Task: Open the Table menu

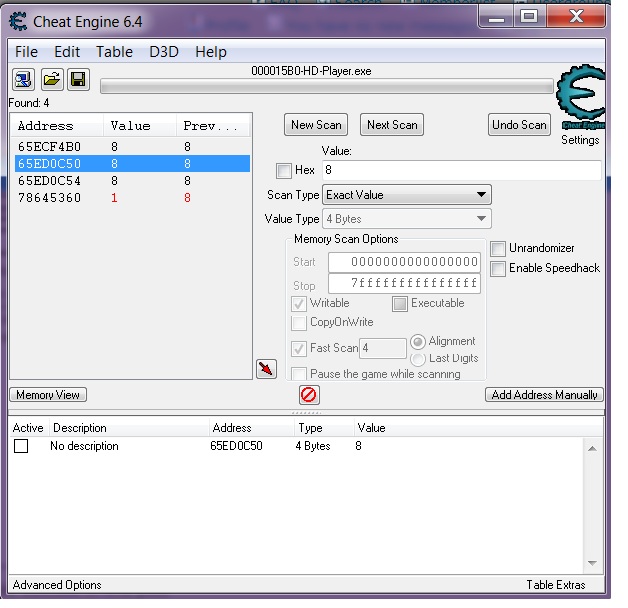Action: coord(114,52)
